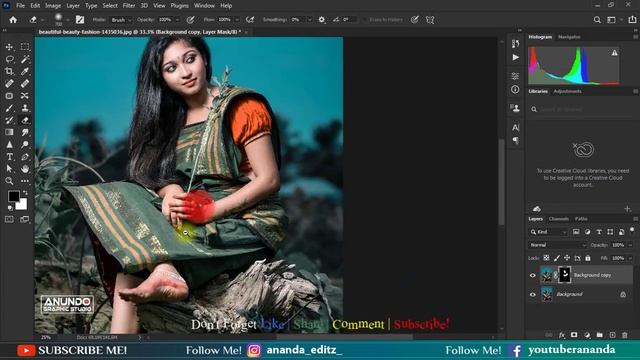640x360 pixels.
Task: Open the eraser Mode dropdown
Action: 121,20
